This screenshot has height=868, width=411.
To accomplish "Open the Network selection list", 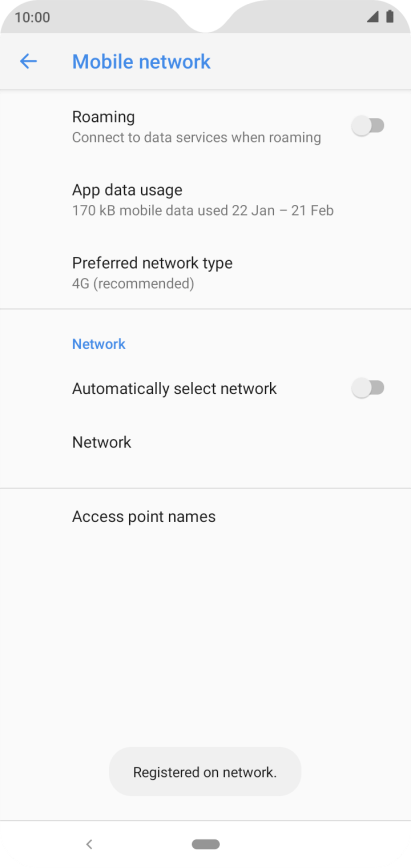I will (206, 442).
